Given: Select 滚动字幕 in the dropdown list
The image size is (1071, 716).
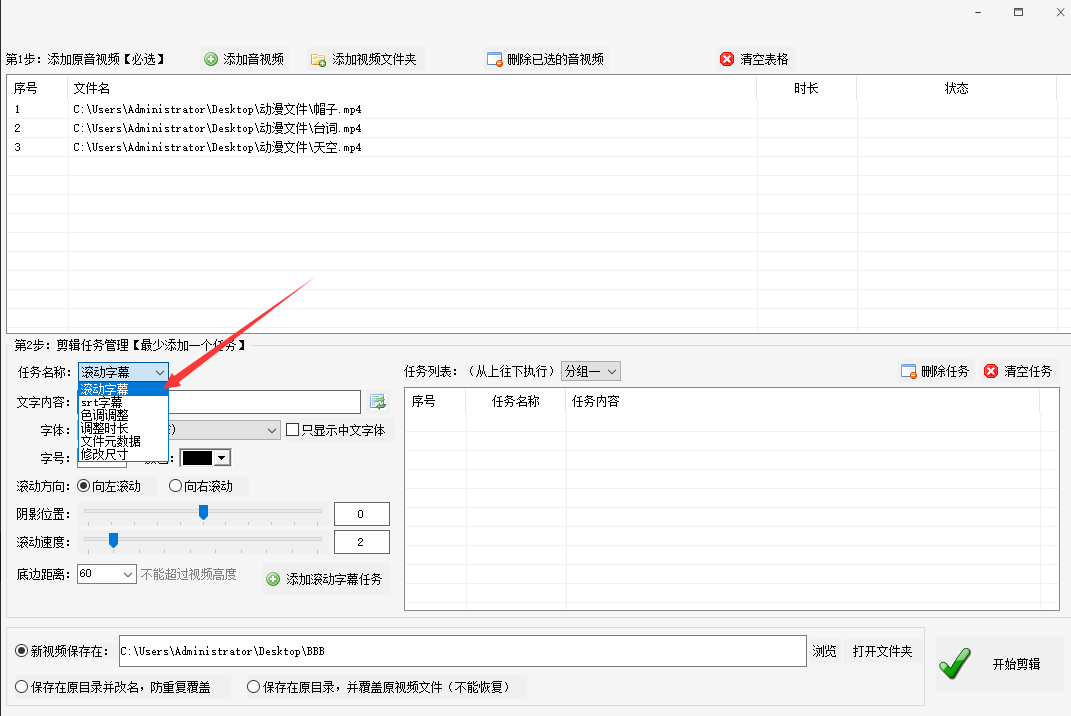Looking at the screenshot, I should pyautogui.click(x=123, y=389).
